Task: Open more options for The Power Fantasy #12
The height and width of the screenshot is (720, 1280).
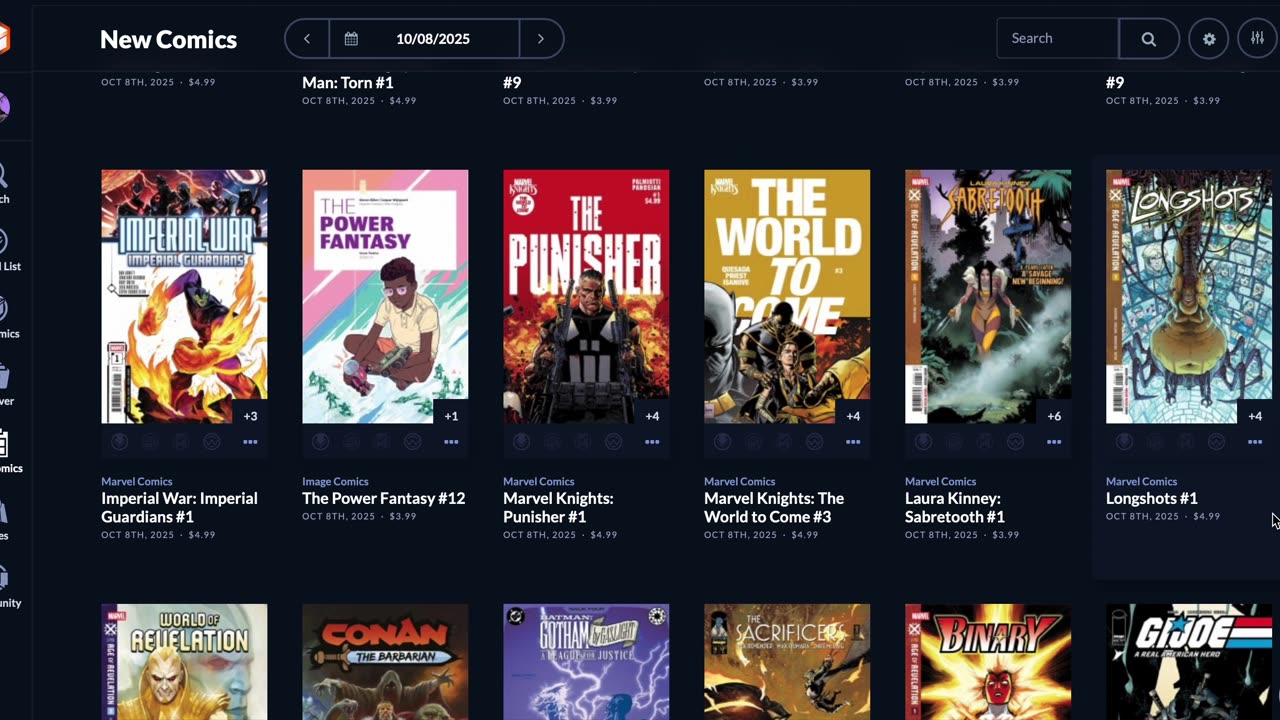Action: click(451, 442)
